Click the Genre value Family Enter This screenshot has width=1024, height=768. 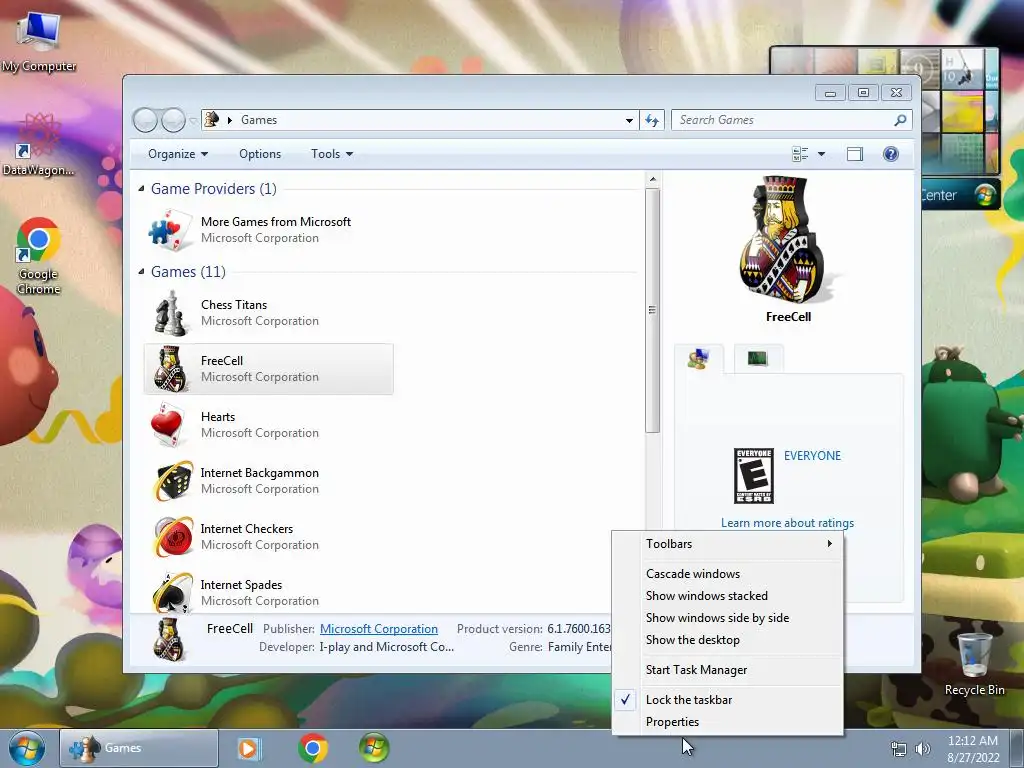tap(580, 647)
